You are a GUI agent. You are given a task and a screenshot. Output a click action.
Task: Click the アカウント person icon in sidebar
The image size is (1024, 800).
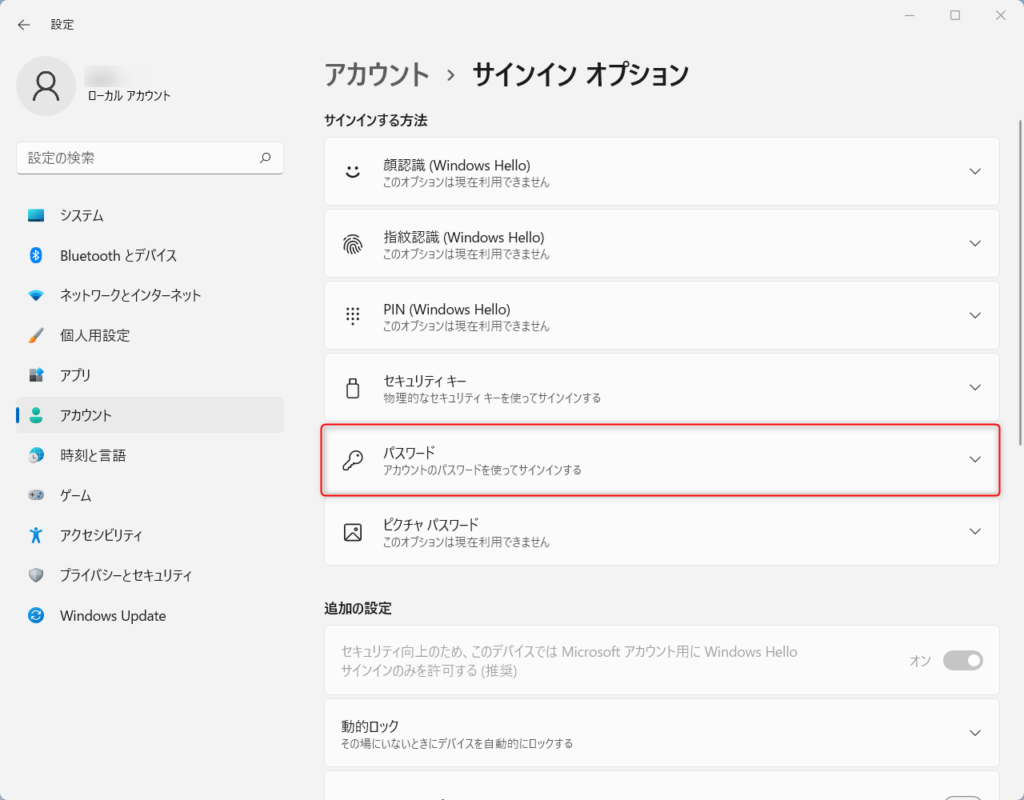[x=36, y=415]
